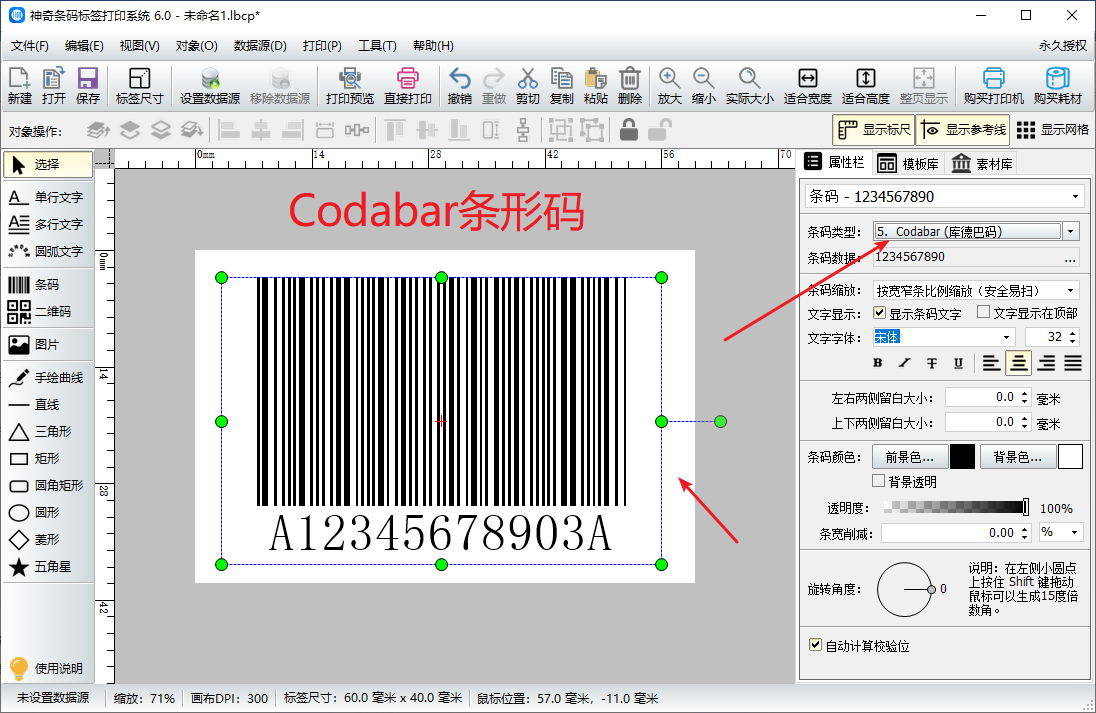The image size is (1096, 713).
Task: Zoom out using the 缩小 icon
Action: (x=703, y=86)
